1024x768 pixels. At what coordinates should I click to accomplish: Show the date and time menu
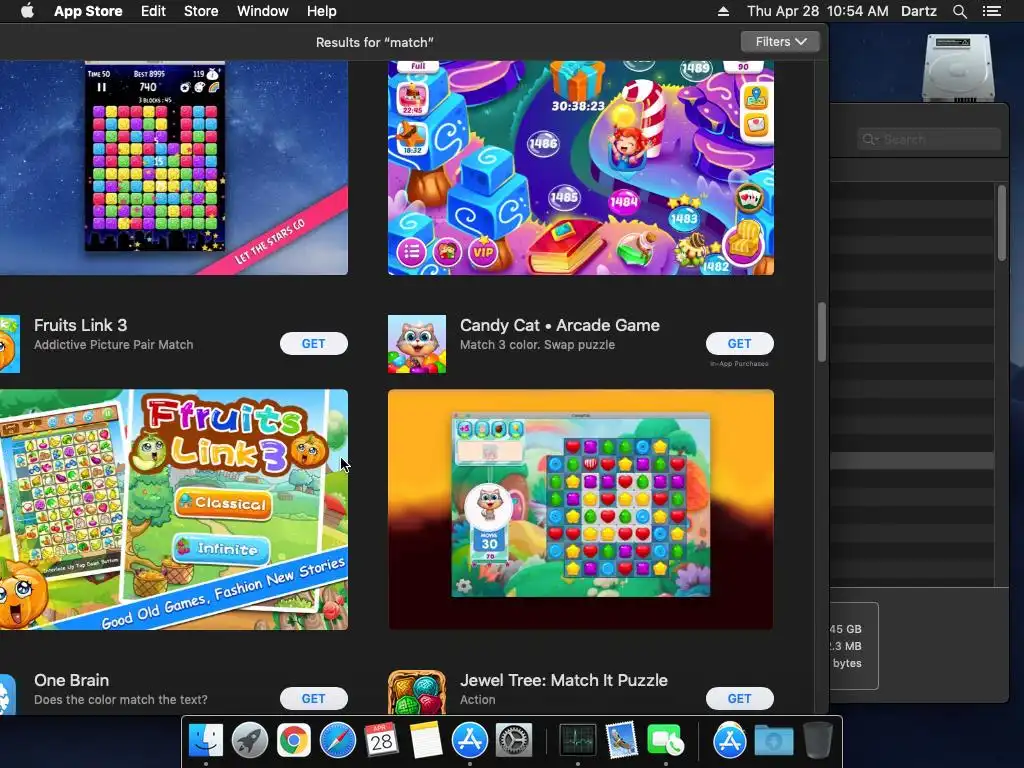pyautogui.click(x=818, y=11)
